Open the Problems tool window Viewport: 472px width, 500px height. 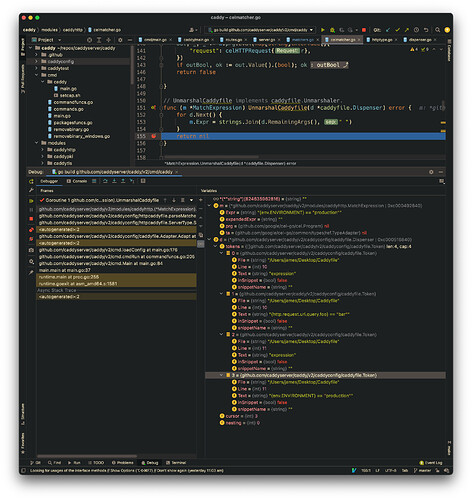pyautogui.click(x=122, y=463)
